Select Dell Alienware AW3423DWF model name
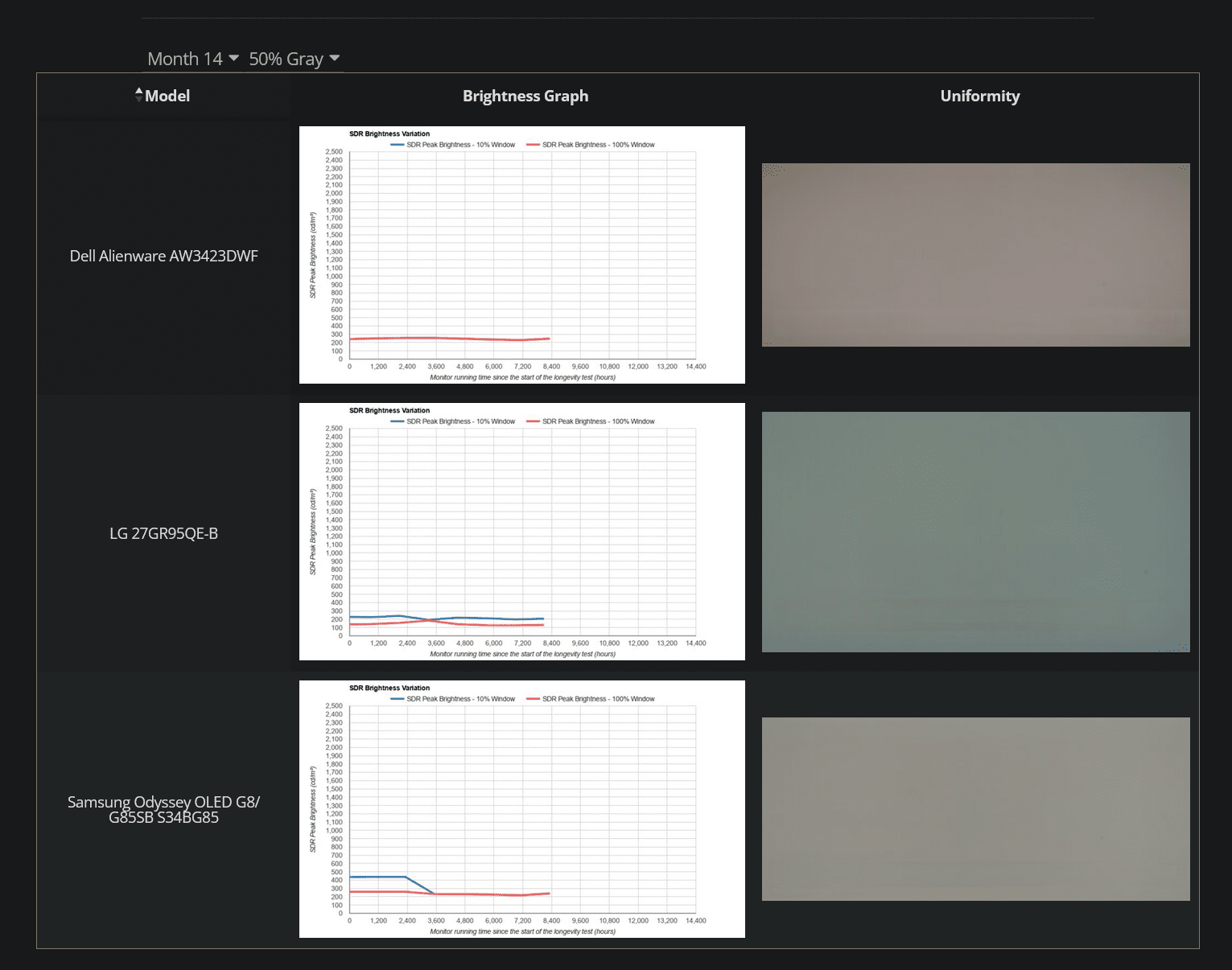Screen dimensions: 1232x970 pos(164,256)
